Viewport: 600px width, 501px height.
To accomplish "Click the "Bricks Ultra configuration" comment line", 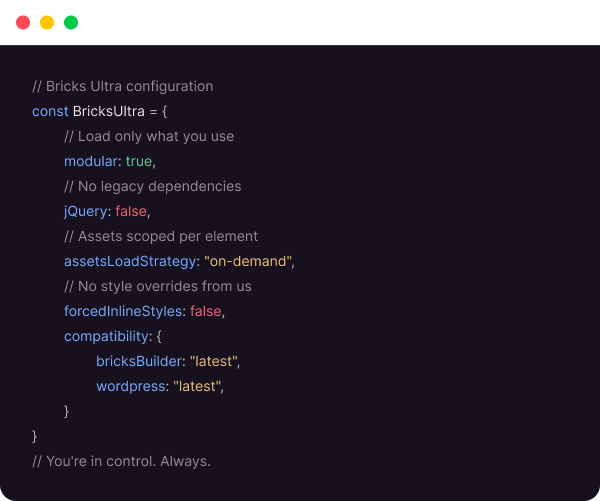I will pos(122,86).
